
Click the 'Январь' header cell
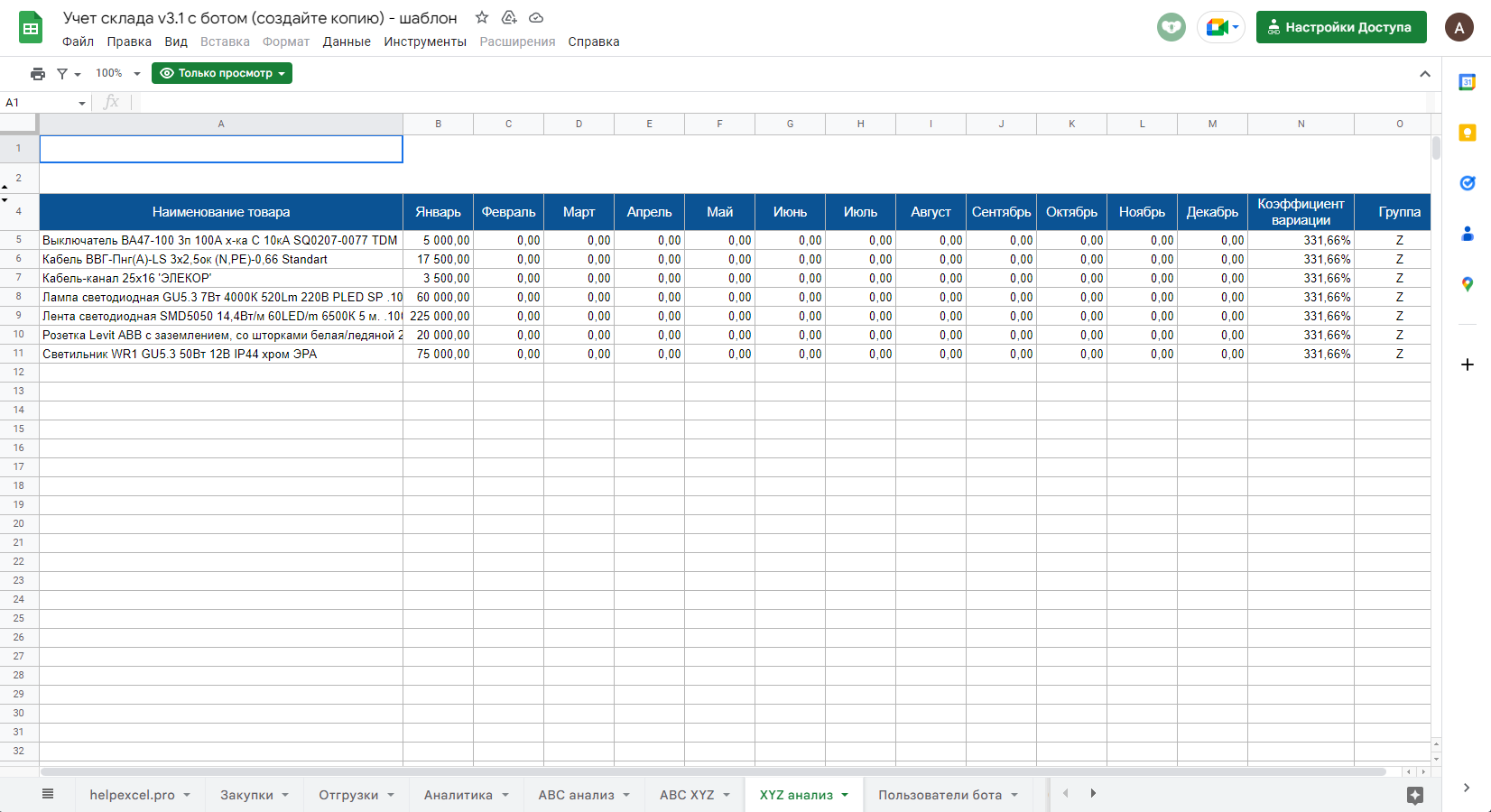point(438,212)
